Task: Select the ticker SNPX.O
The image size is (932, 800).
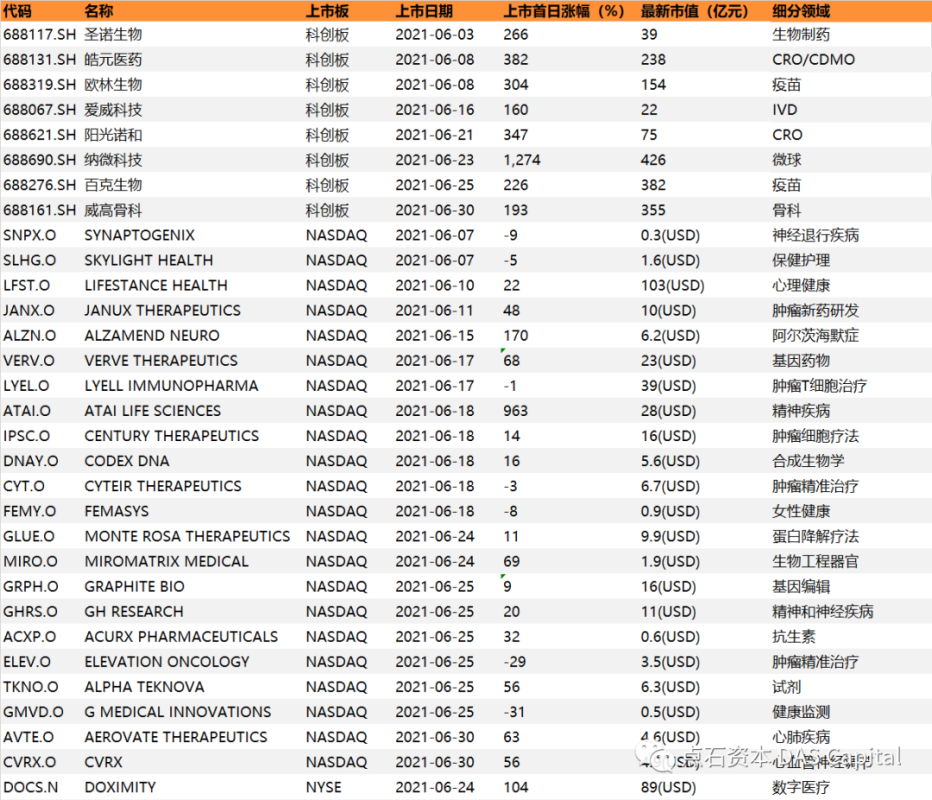Action: point(30,235)
